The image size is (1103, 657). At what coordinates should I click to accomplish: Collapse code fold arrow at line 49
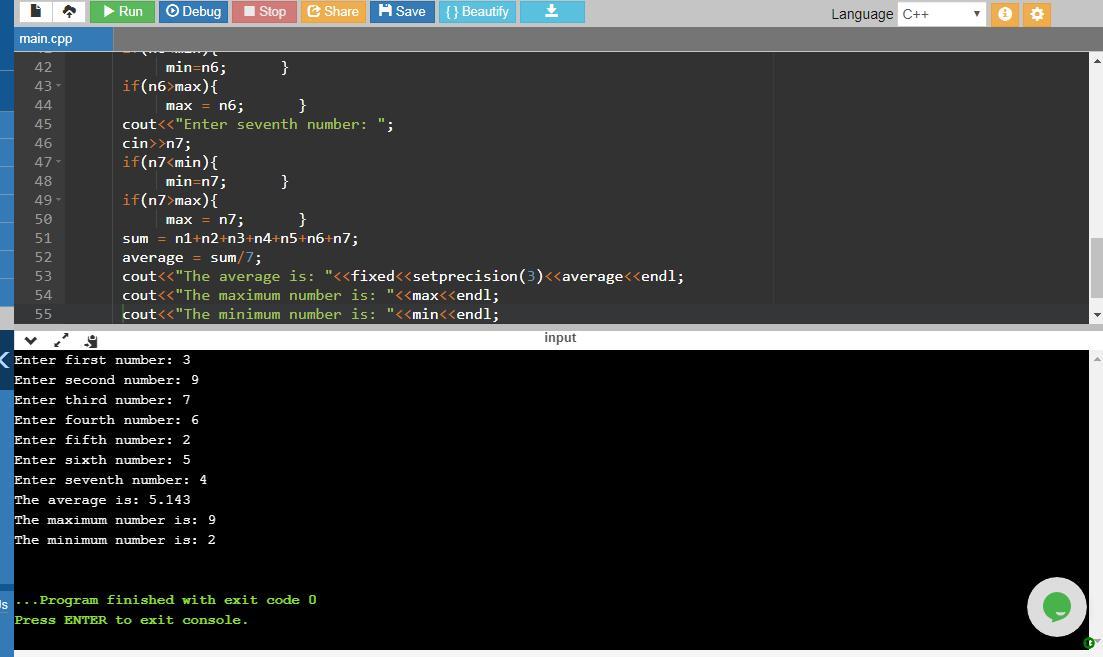coord(58,200)
